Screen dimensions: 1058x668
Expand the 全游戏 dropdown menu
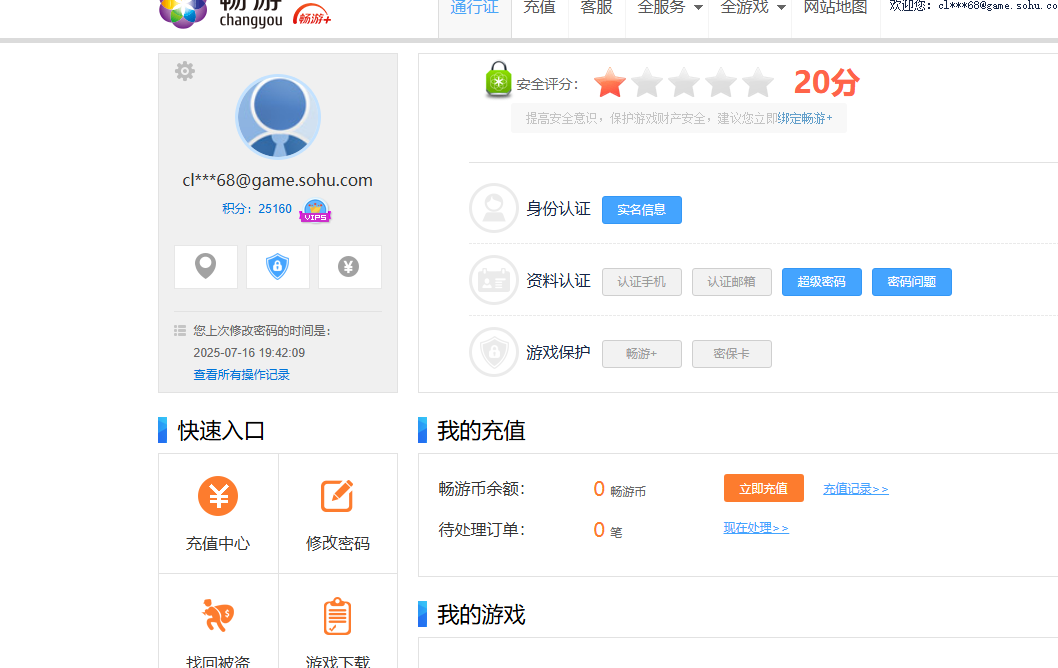click(x=753, y=7)
